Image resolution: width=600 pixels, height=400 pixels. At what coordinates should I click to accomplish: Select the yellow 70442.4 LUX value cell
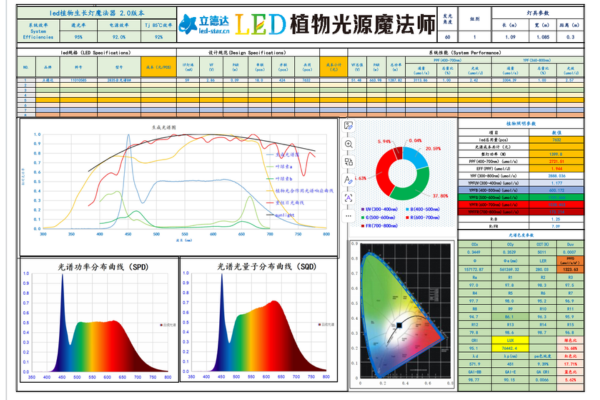[510, 348]
